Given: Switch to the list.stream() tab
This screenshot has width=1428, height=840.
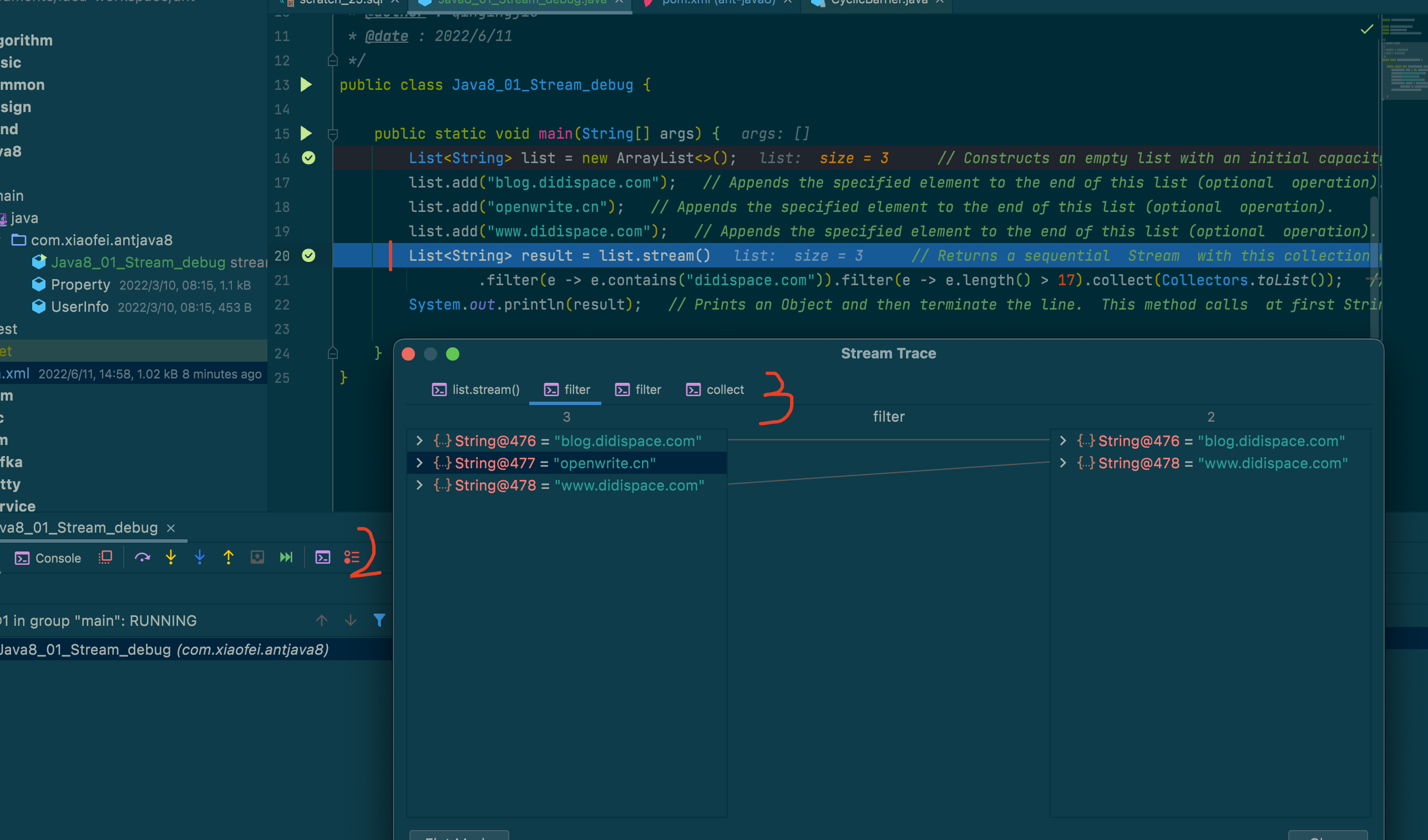Looking at the screenshot, I should click(x=476, y=390).
